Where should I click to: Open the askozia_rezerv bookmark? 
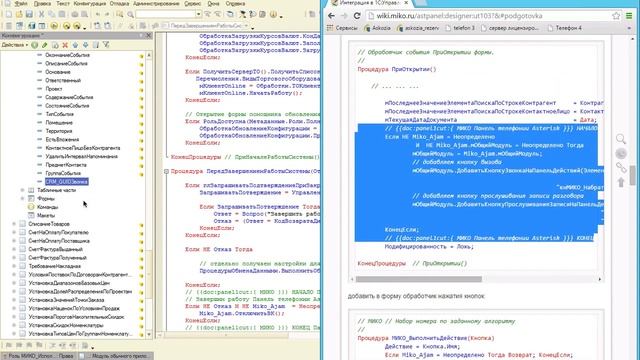coord(418,28)
